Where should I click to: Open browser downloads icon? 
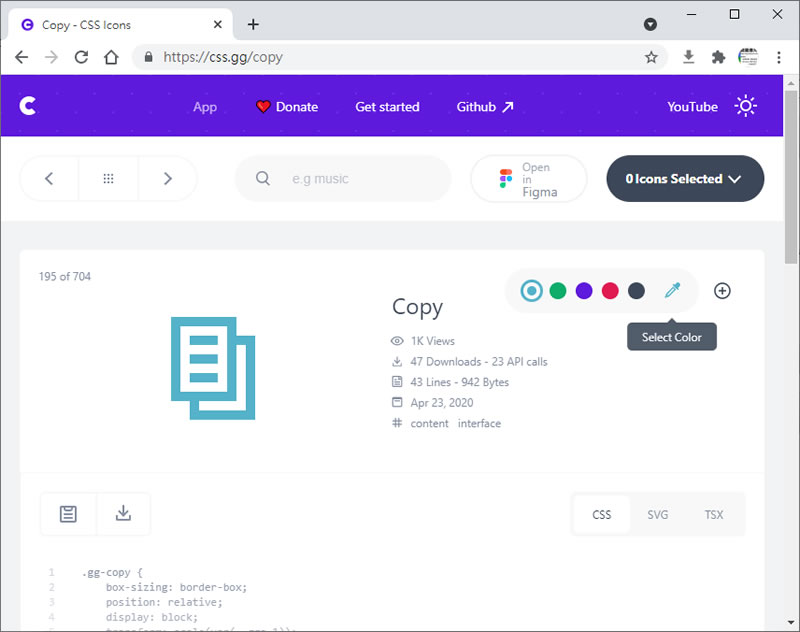[688, 57]
